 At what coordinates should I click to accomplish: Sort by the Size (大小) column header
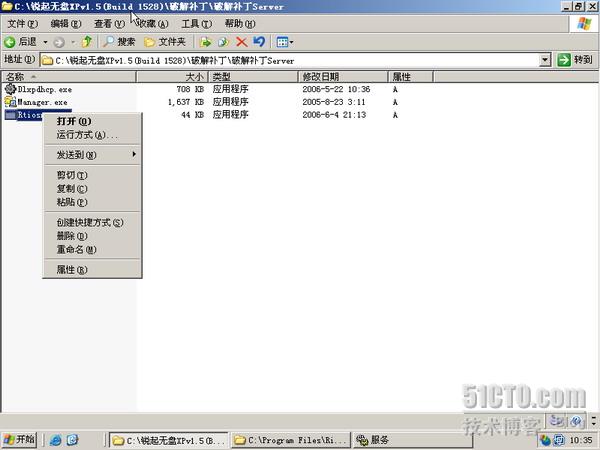pos(172,77)
